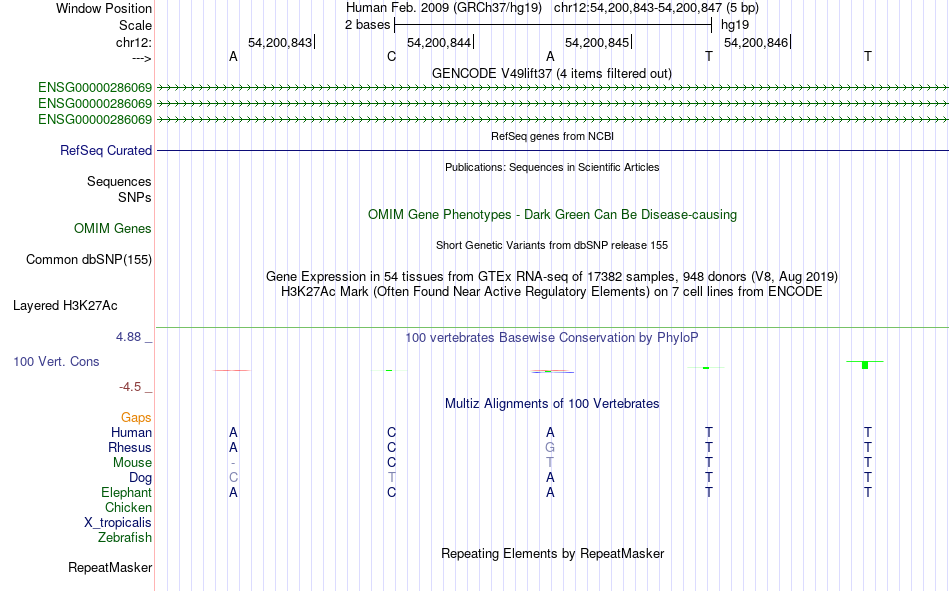This screenshot has width=950, height=591.
Task: Click the Layered H3K27Ac label
Action: tap(65, 306)
